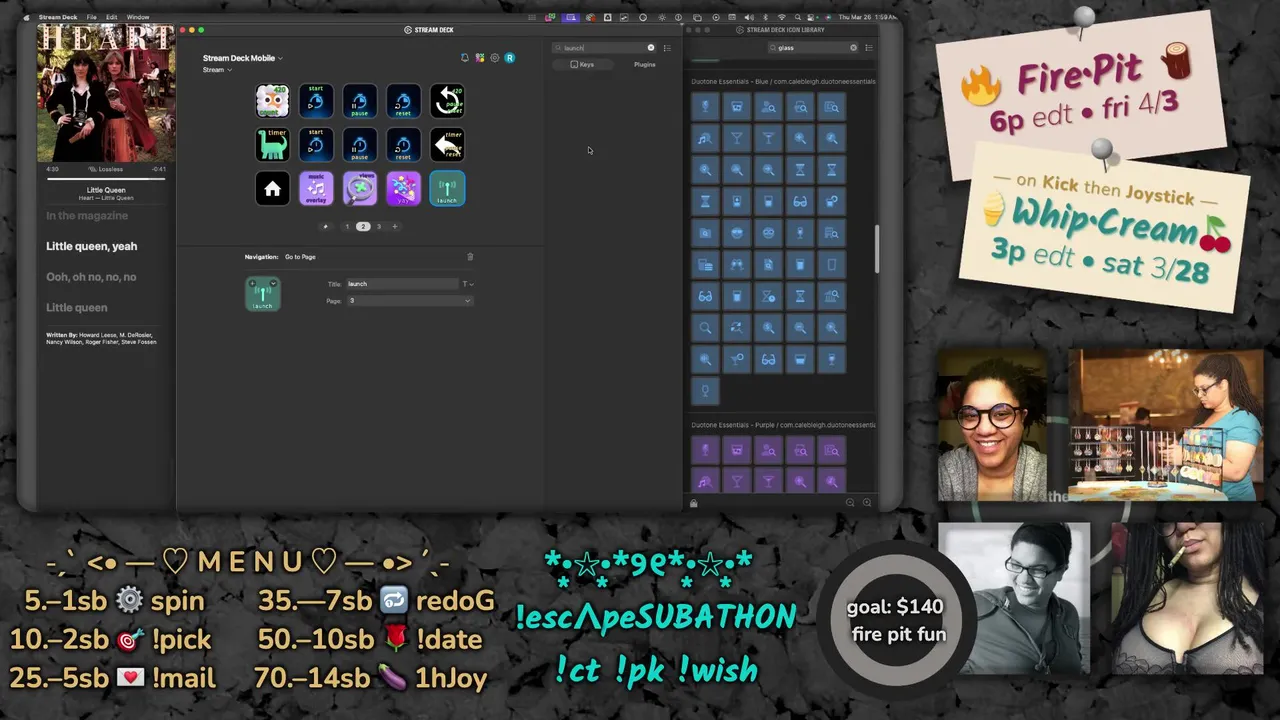This screenshot has width=1280, height=720.
Task: Select the white home key
Action: (x=272, y=189)
